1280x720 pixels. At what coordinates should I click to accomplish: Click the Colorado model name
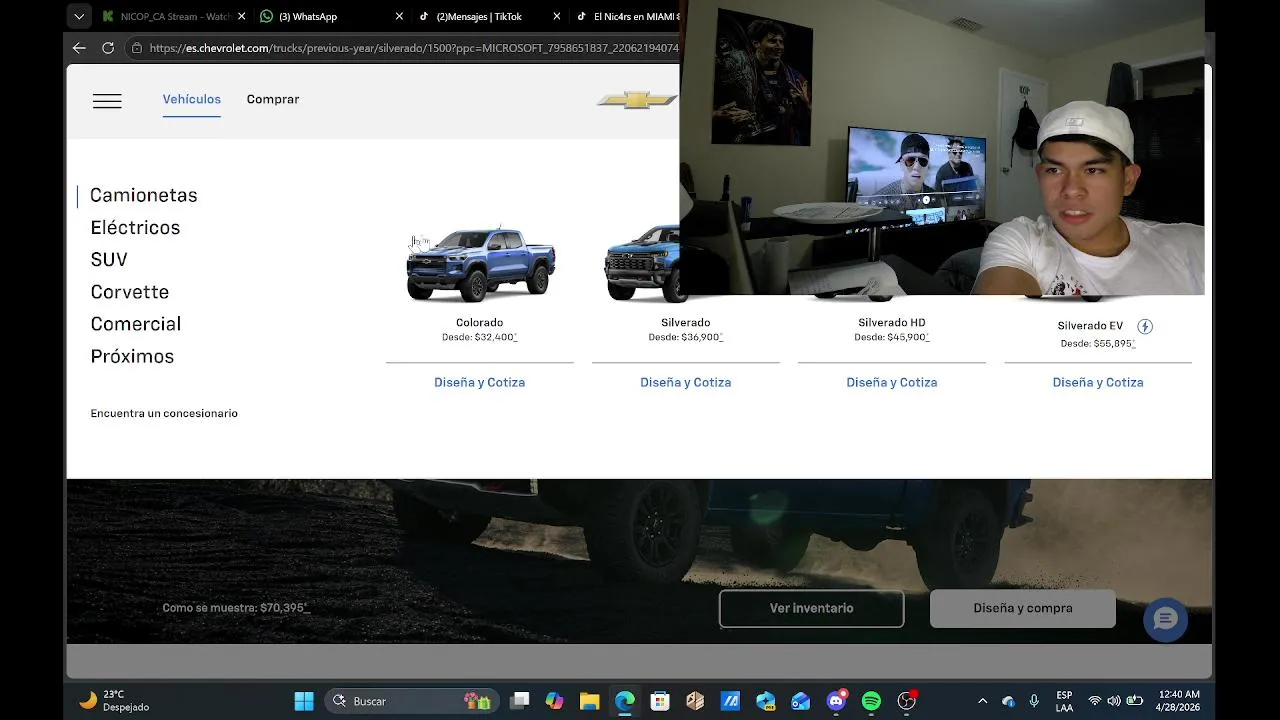[x=479, y=322]
